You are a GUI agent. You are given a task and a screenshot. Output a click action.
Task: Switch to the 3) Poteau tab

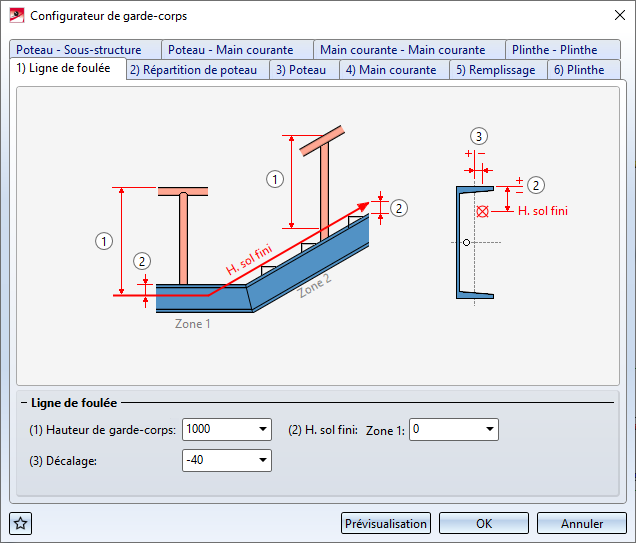click(305, 70)
